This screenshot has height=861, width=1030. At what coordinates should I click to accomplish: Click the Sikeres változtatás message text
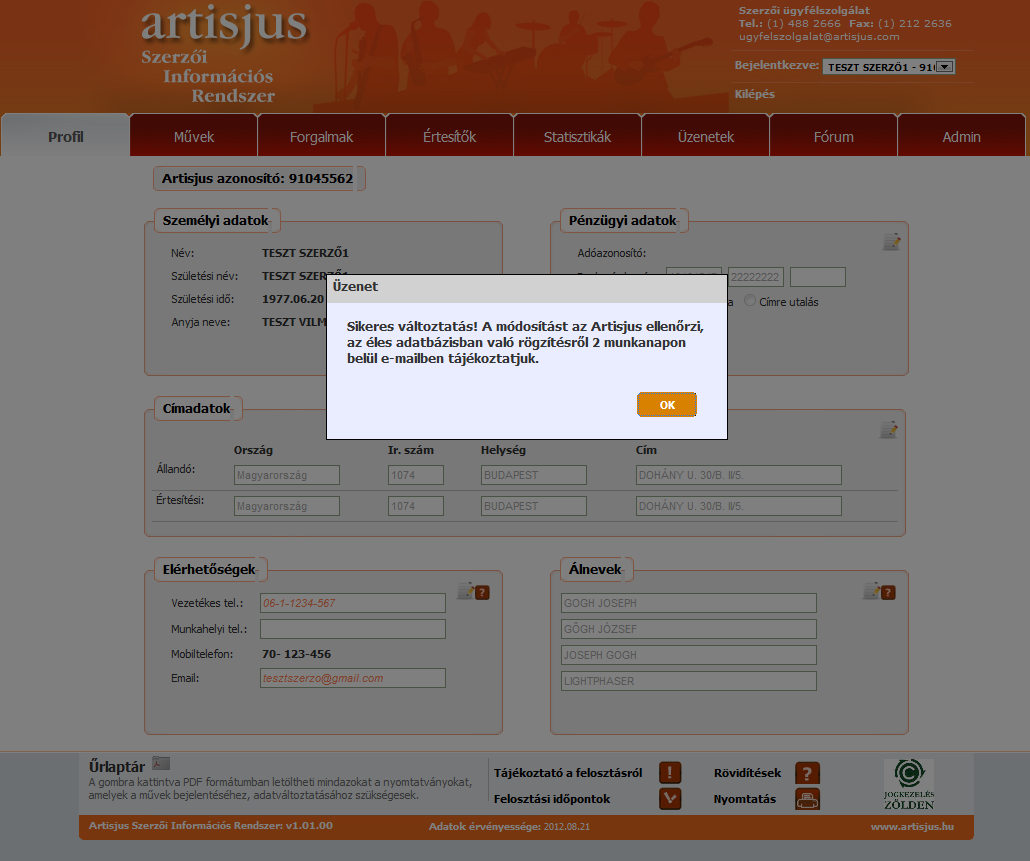coord(525,342)
